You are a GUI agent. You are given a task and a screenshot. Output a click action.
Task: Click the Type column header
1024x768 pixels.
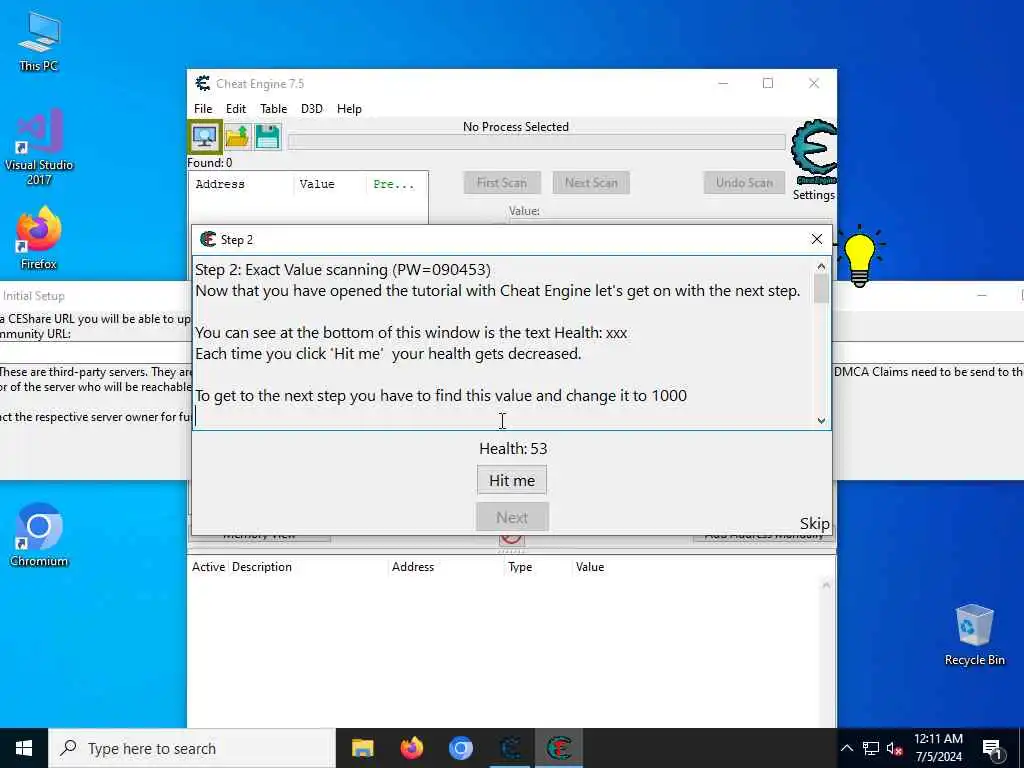tap(520, 567)
